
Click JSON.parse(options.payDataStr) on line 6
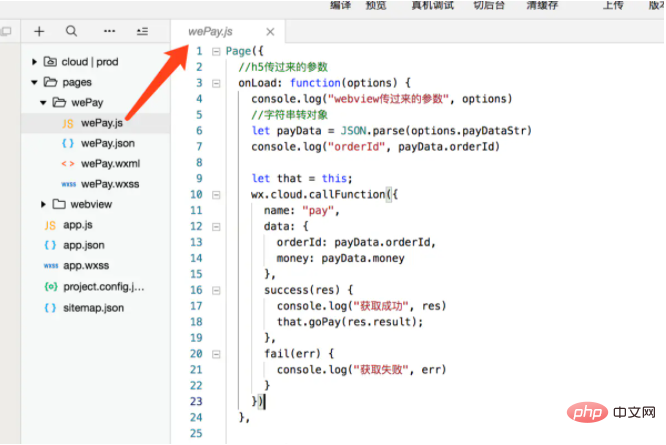click(436, 131)
